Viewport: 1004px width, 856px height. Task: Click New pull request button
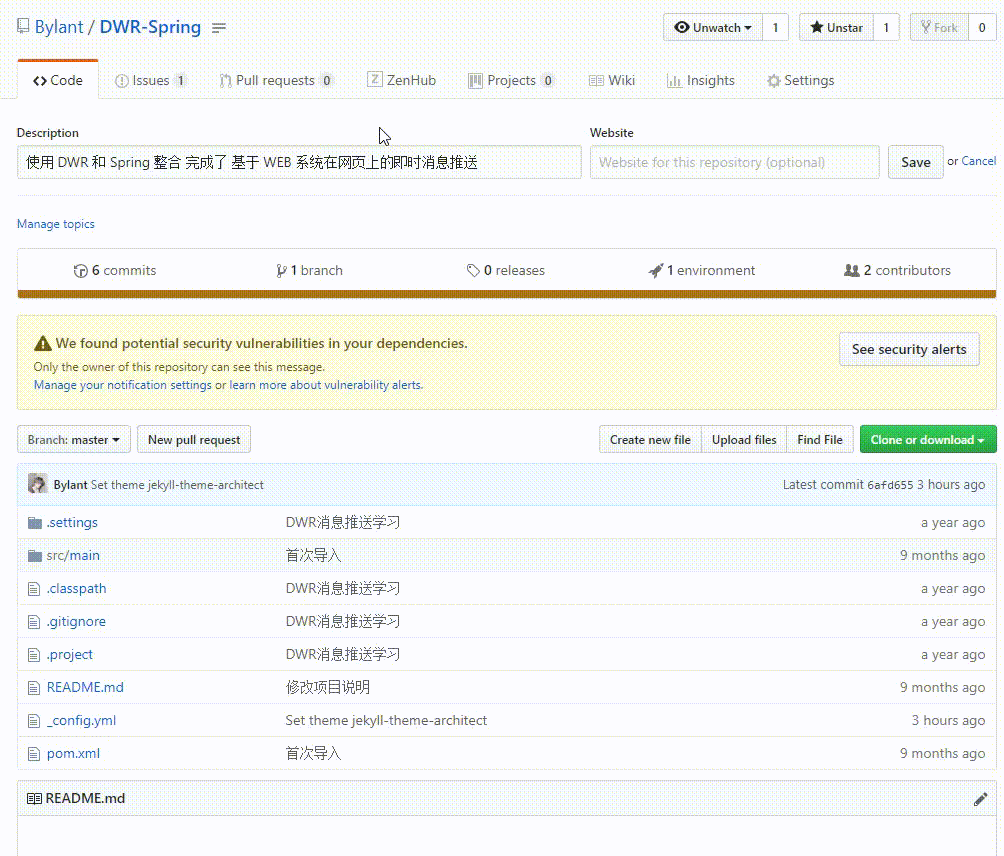(194, 439)
